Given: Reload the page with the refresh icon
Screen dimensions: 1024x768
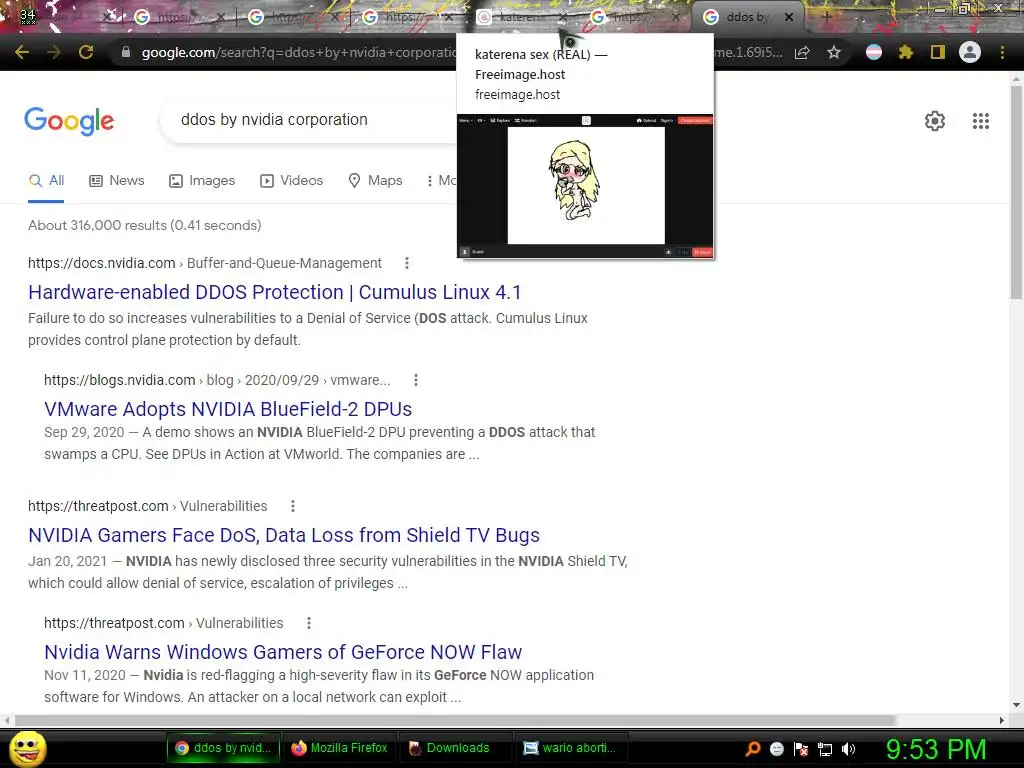Looking at the screenshot, I should tap(86, 52).
